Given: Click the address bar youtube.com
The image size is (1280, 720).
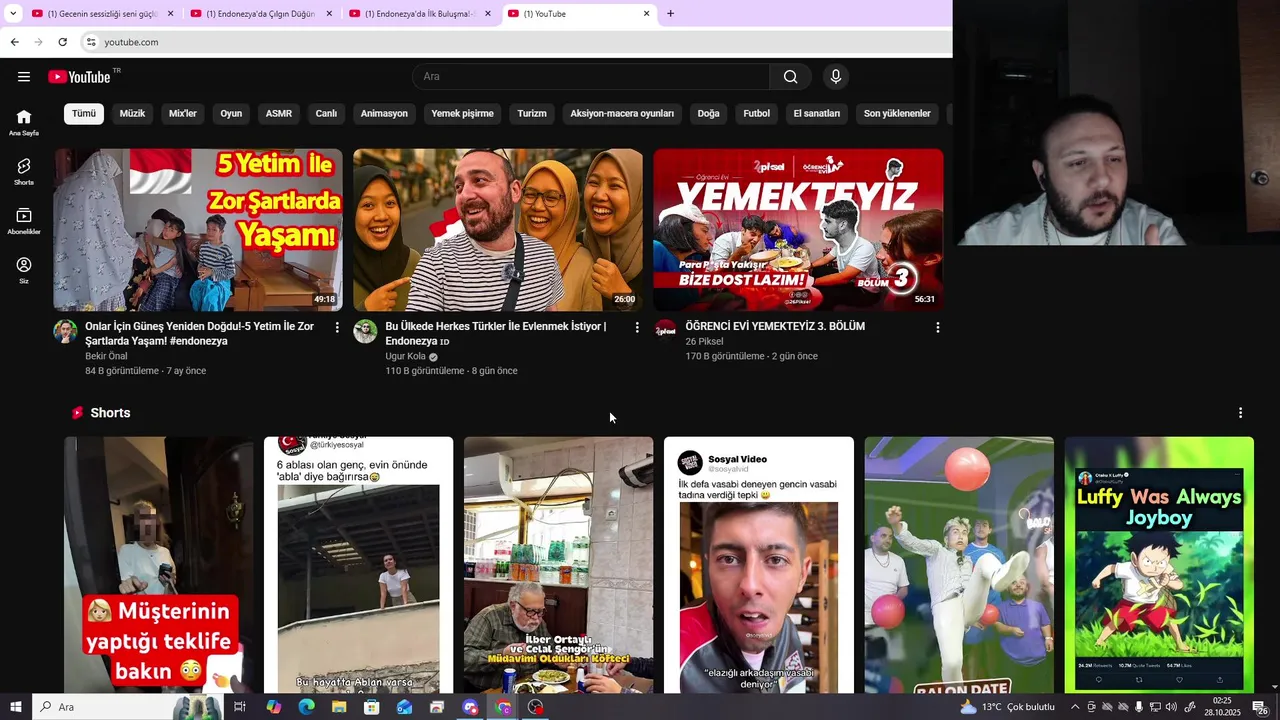Looking at the screenshot, I should point(131,42).
